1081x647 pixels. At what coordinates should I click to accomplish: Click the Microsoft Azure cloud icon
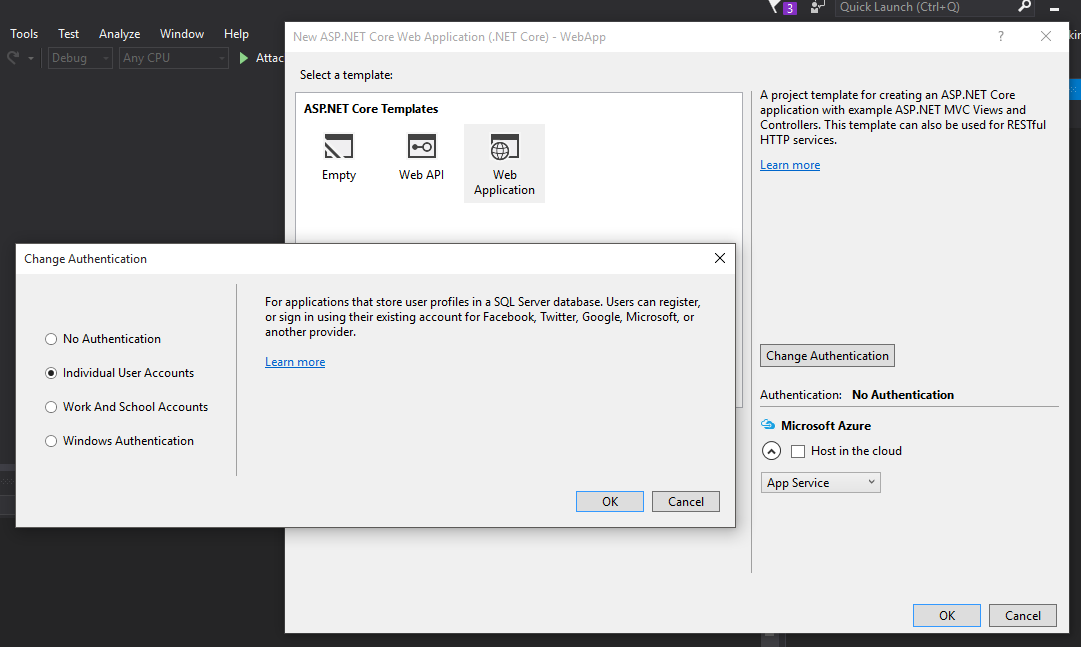coord(768,425)
